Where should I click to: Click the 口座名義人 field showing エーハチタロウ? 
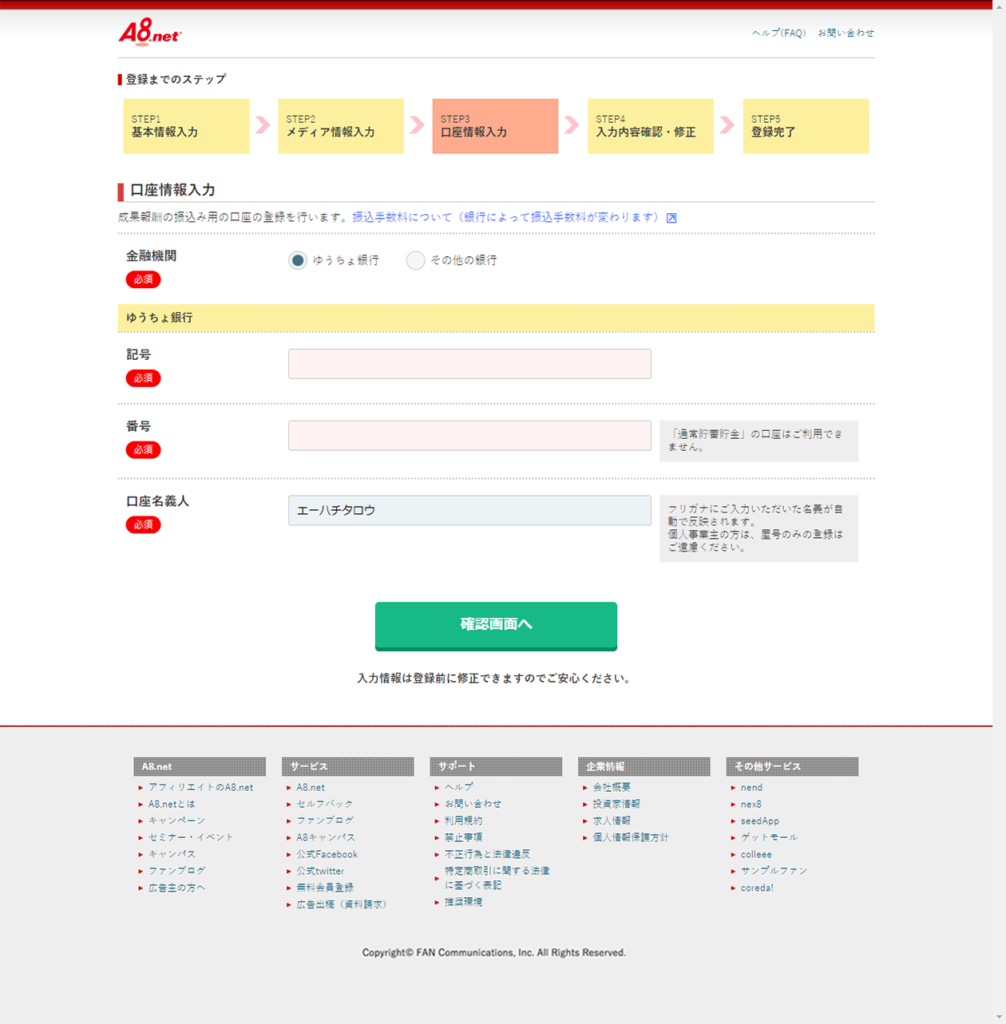tap(470, 510)
